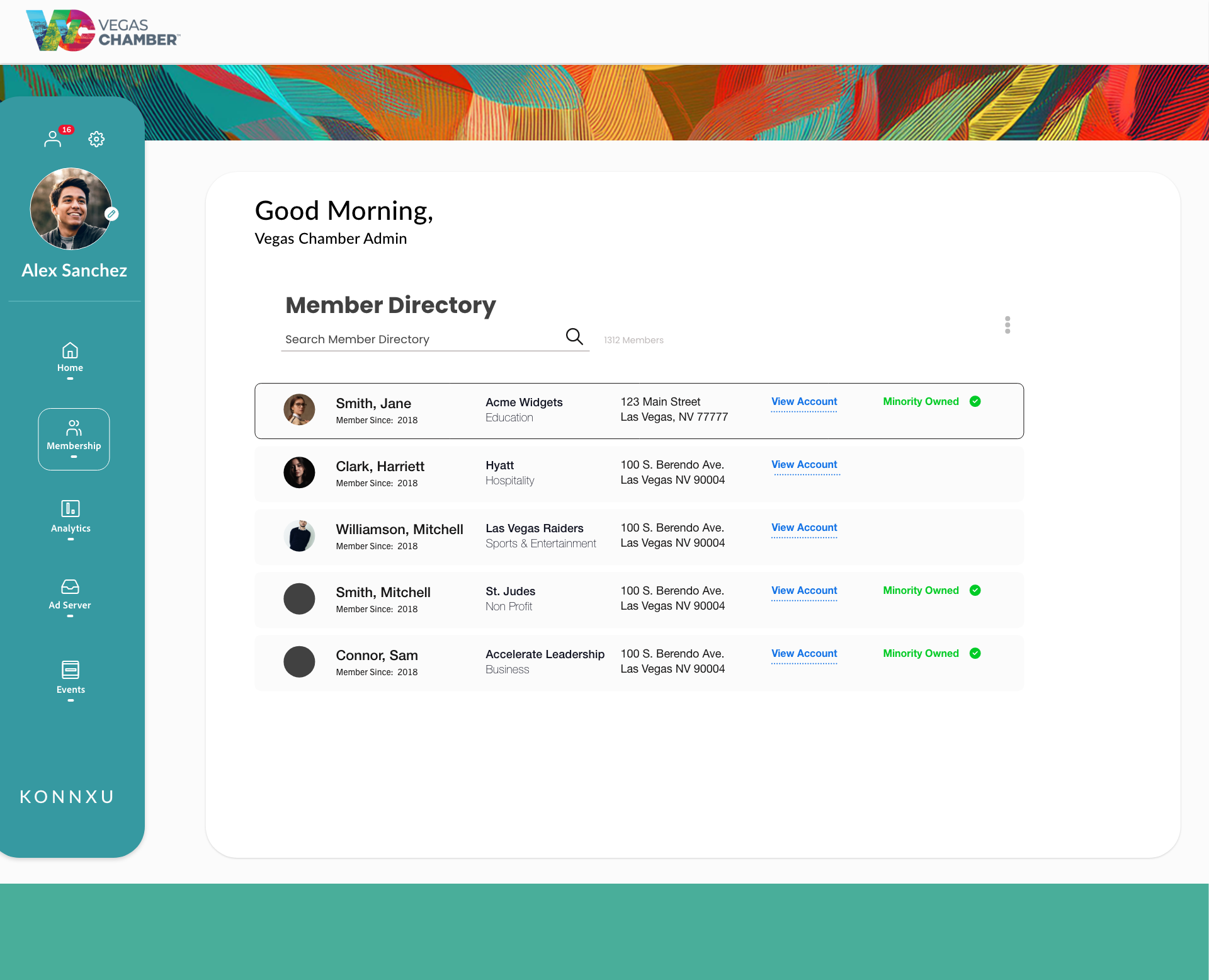Click Clark, Harriett's avatar photo
Screen dimensions: 1209x980
click(299, 473)
